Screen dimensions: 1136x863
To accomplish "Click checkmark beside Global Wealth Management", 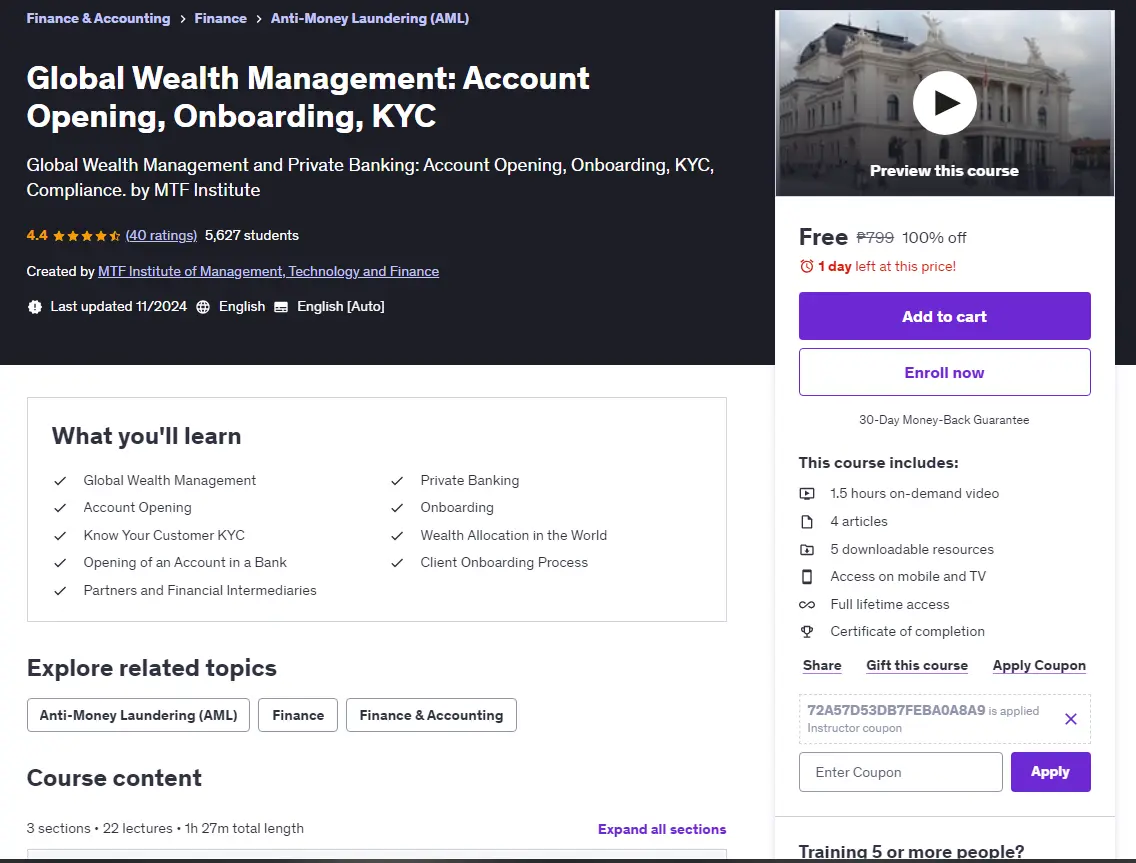I will click(x=60, y=481).
